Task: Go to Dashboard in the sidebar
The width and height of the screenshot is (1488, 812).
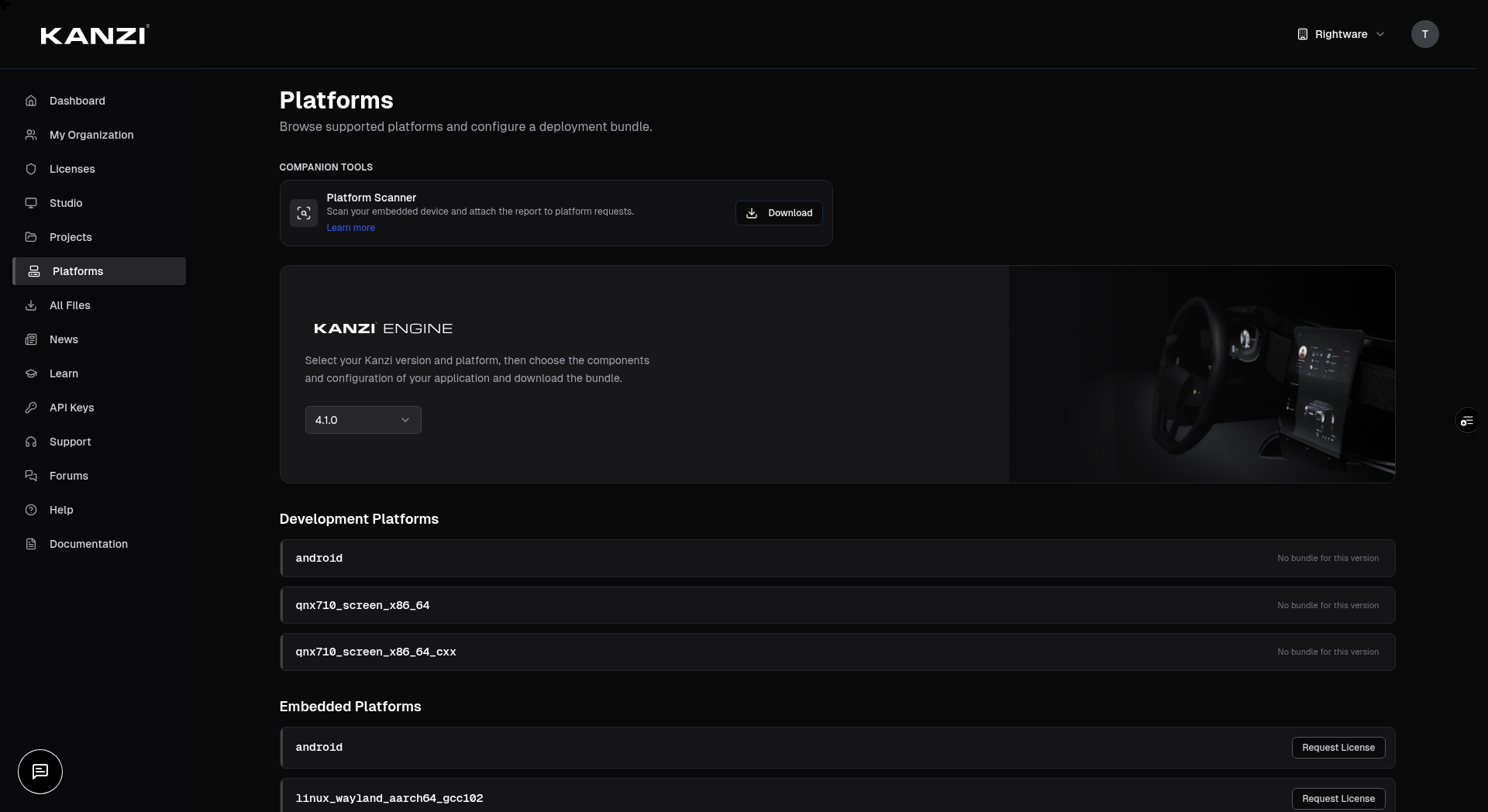Action: 99,101
